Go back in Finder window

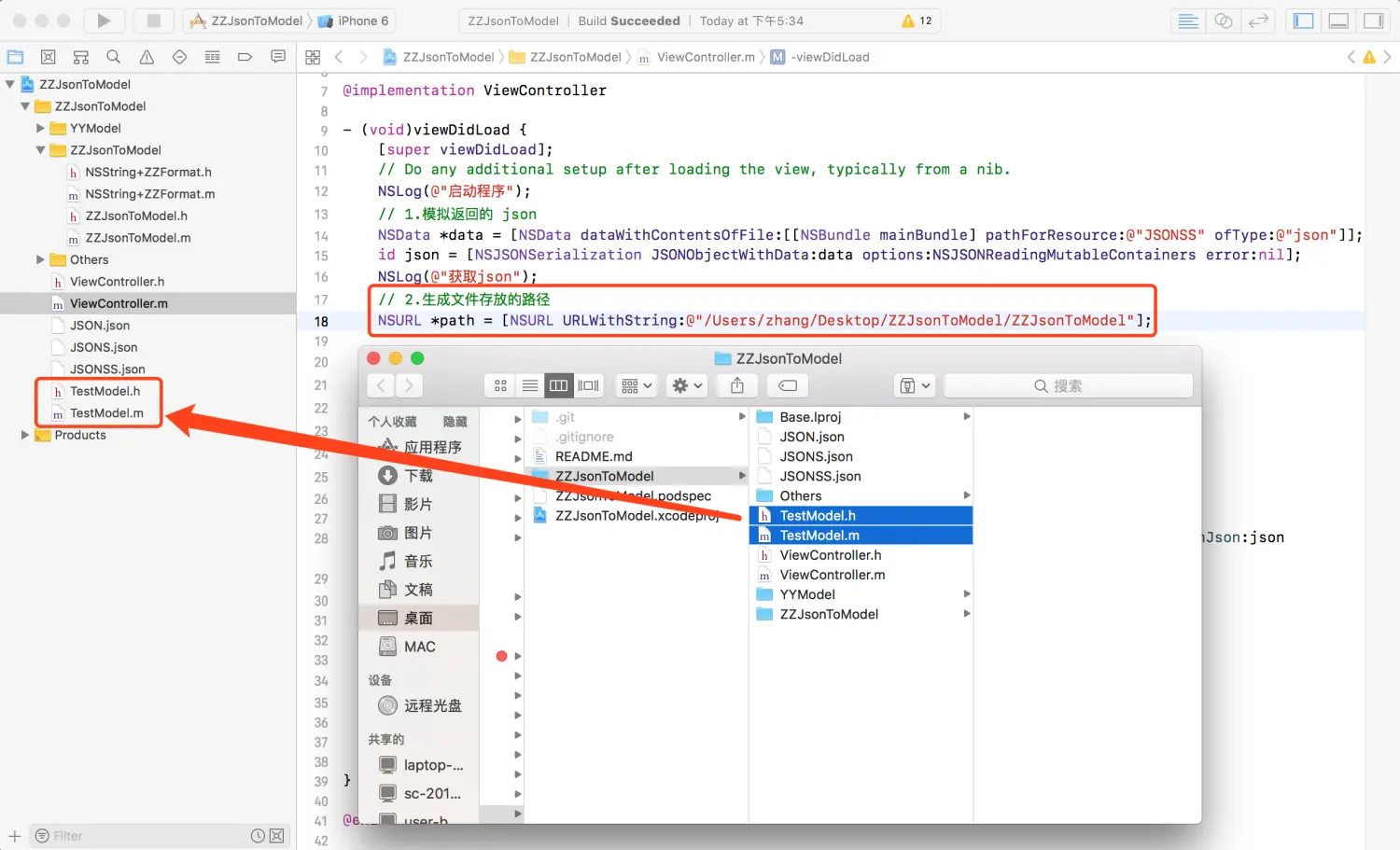381,385
